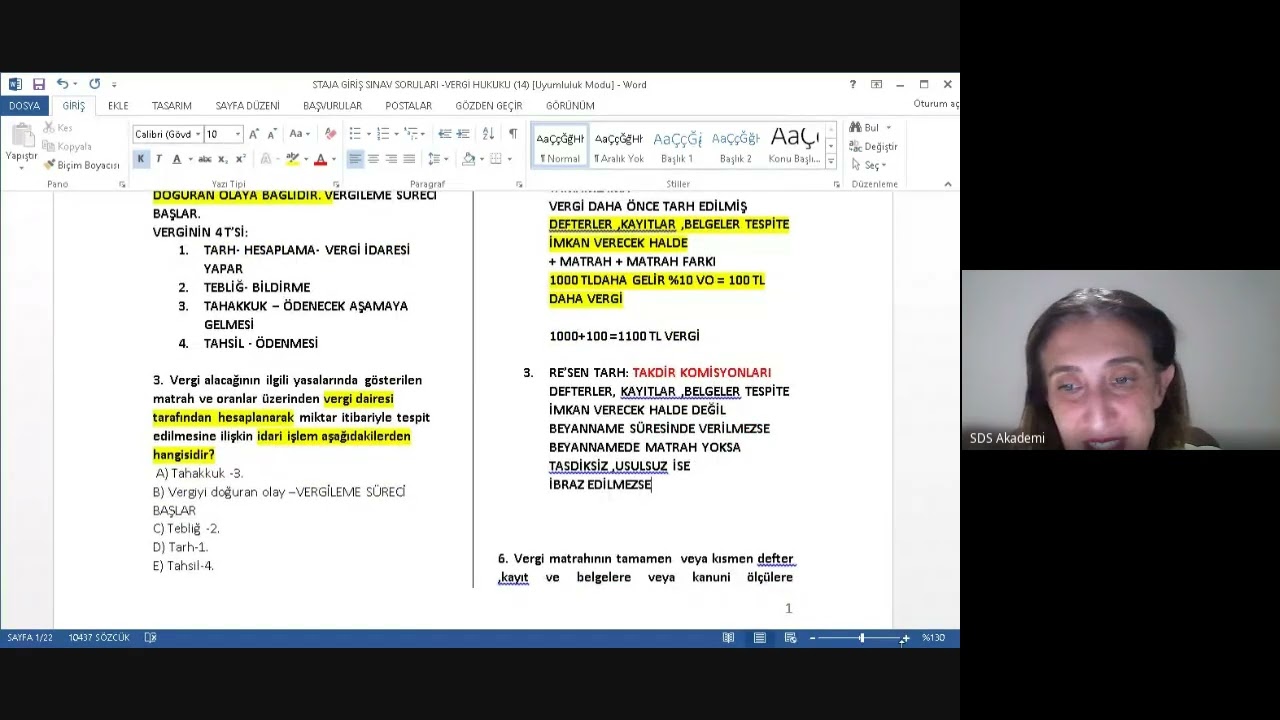Viewport: 1280px width, 720px height.
Task: Sort the selection with the A-Z icon
Action: click(488, 134)
